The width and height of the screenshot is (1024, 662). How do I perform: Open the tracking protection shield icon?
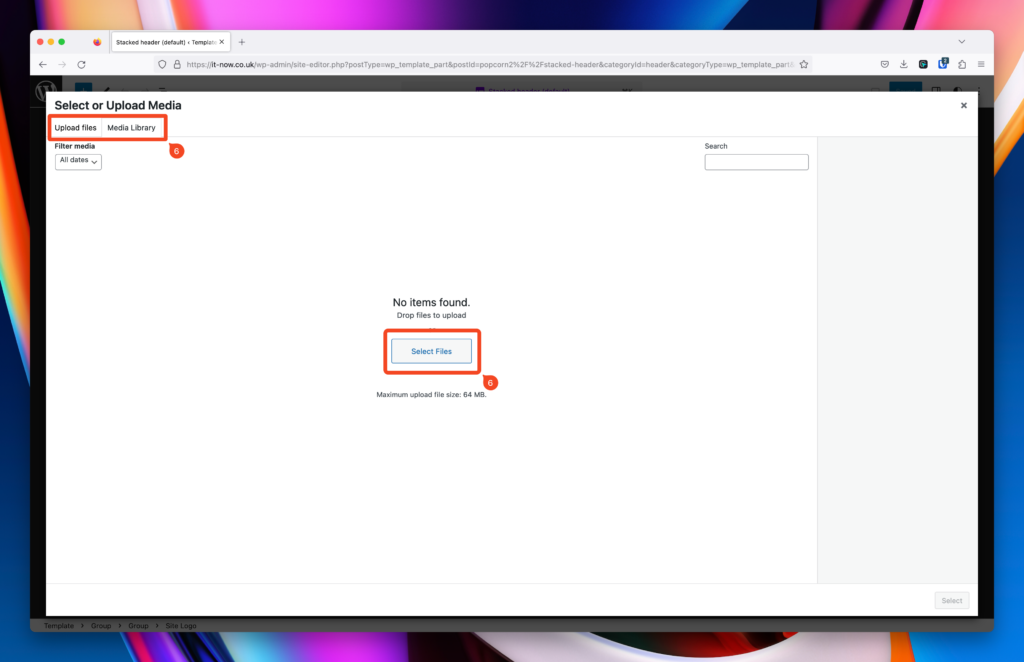[x=162, y=65]
